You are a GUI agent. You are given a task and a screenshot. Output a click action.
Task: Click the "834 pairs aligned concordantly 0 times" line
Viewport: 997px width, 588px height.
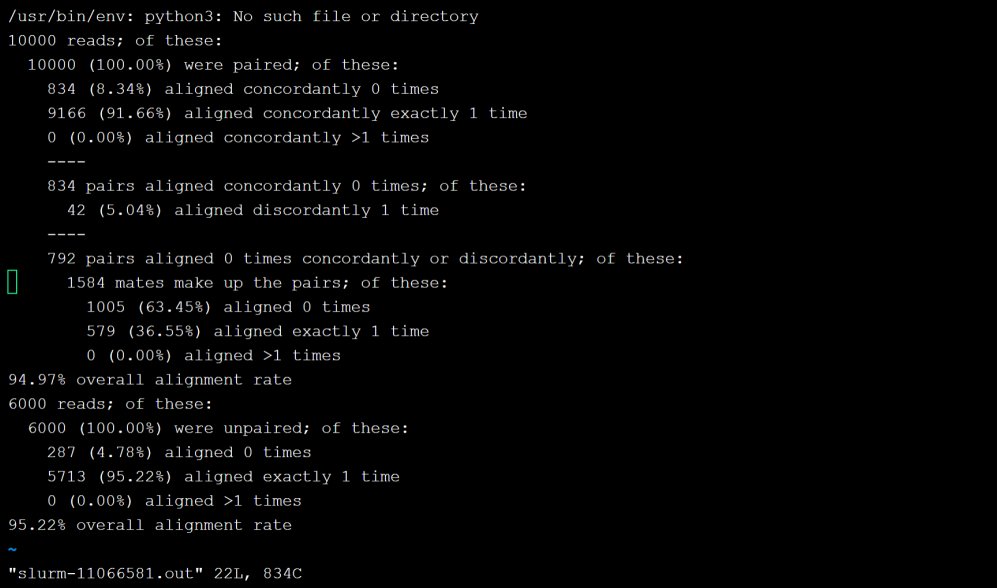click(286, 186)
